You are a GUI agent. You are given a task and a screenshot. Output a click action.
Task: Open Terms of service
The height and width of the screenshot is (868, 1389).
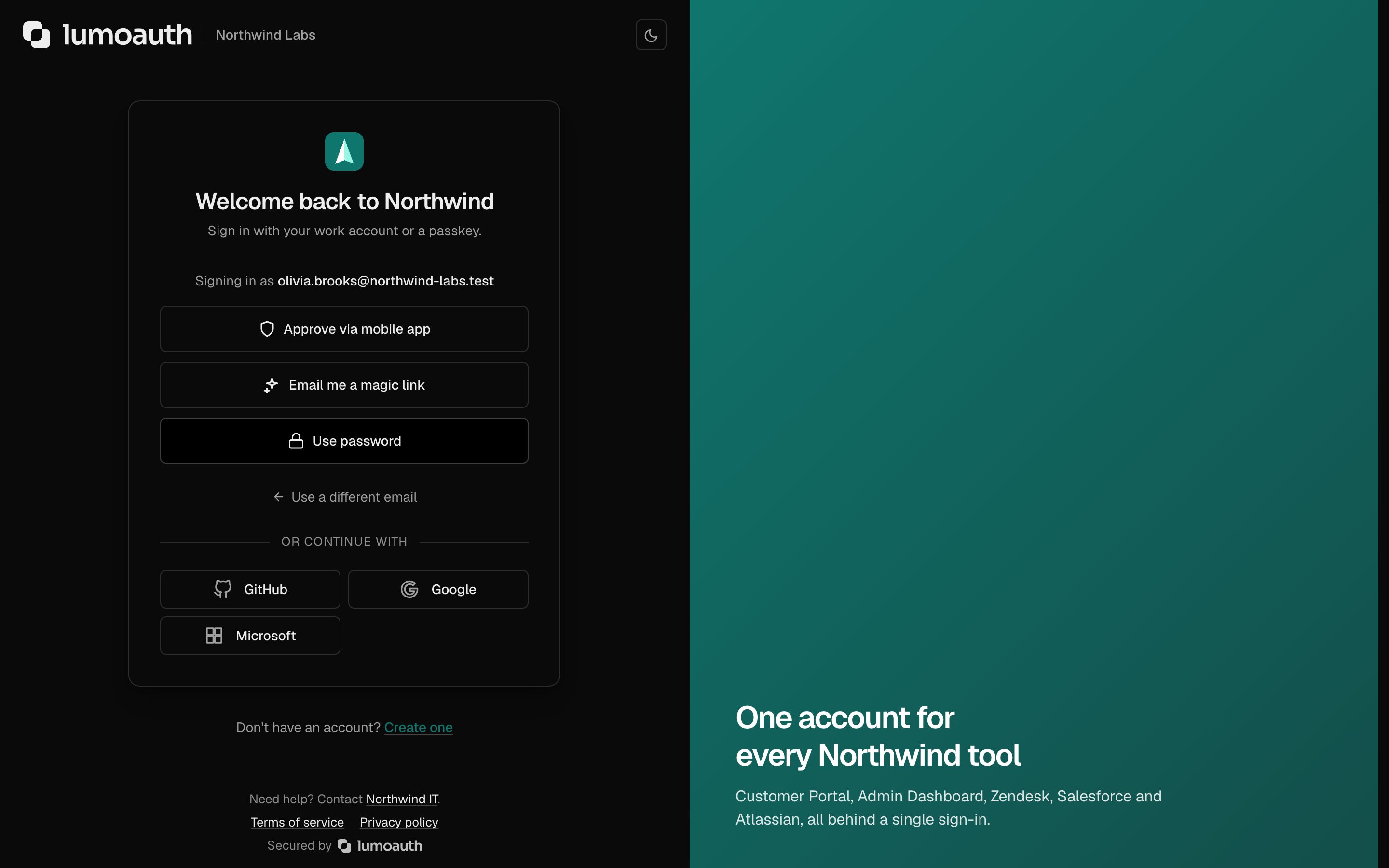click(x=297, y=822)
